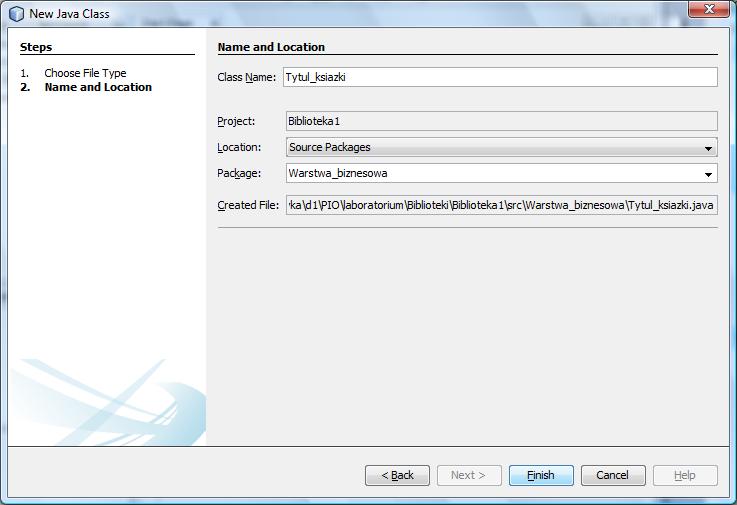Click the 'Project:' label
The width and height of the screenshot is (737, 505).
(236, 121)
